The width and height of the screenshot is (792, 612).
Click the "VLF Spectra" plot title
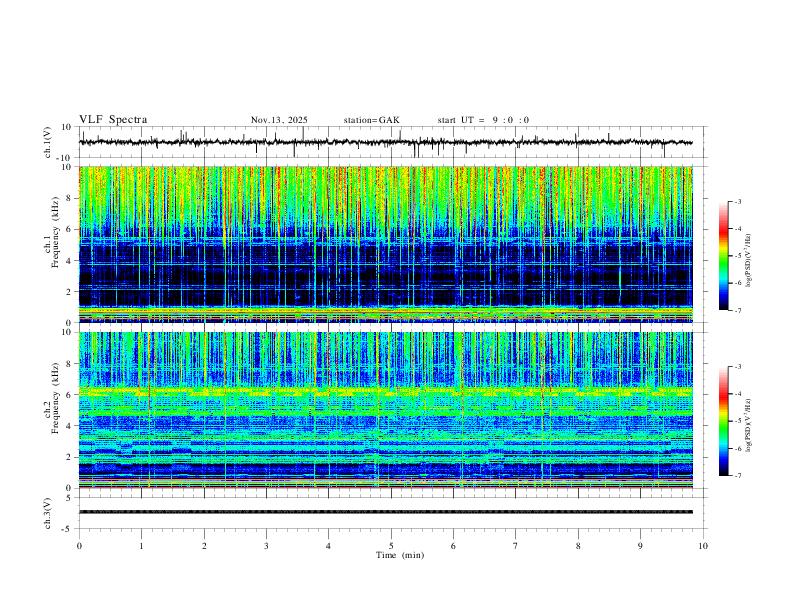tap(113, 120)
